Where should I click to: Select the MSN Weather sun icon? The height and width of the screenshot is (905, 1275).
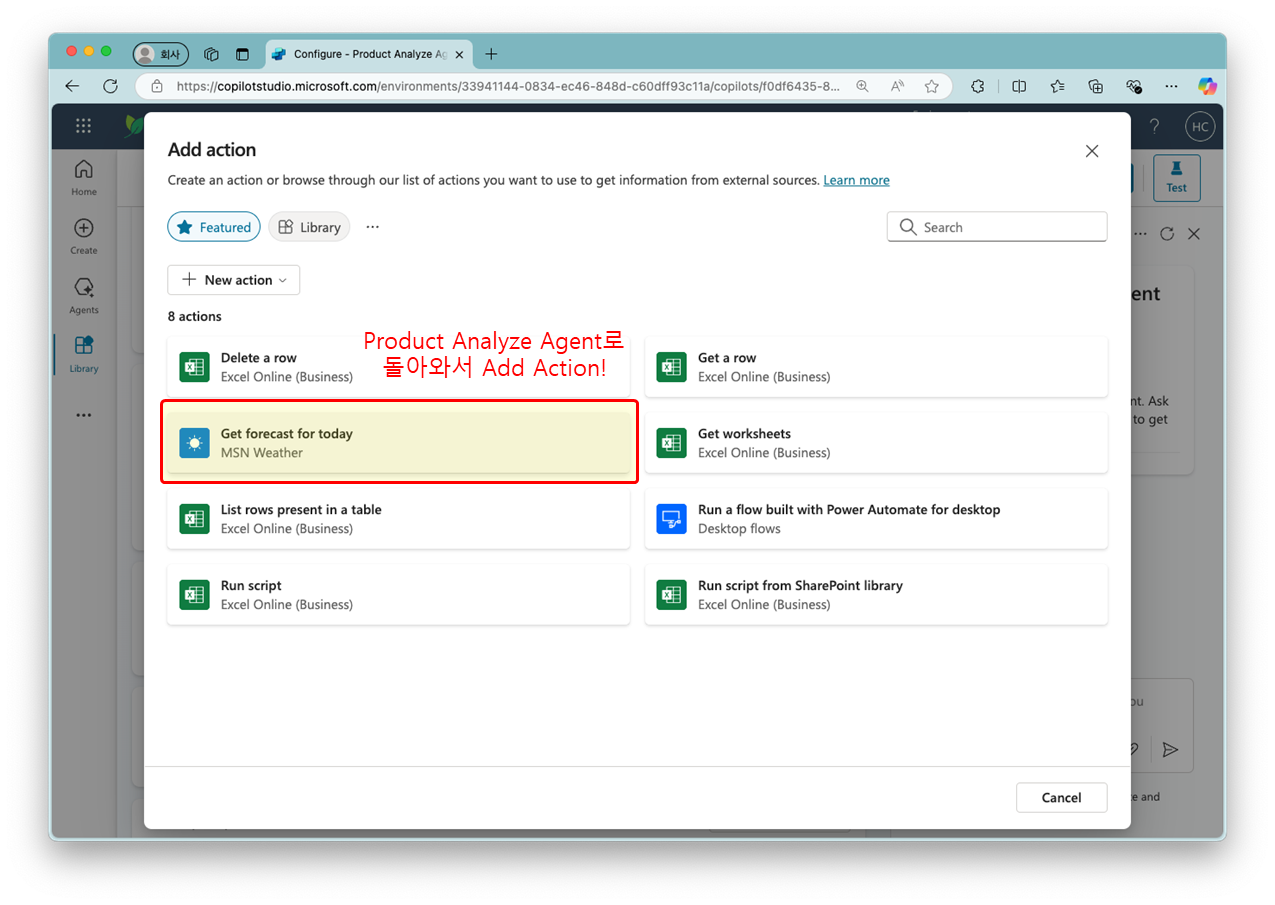[194, 443]
